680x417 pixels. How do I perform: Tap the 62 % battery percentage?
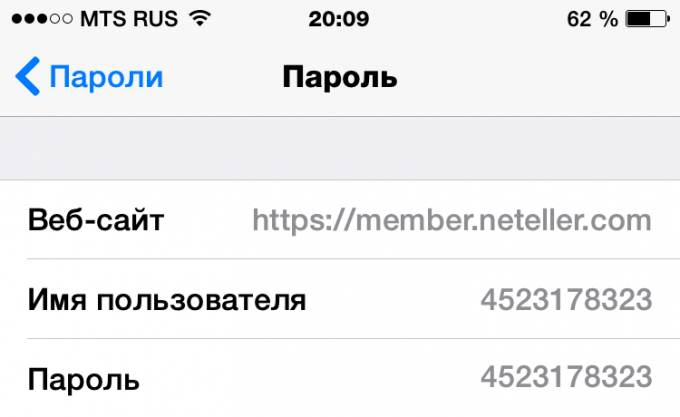[x=592, y=19]
